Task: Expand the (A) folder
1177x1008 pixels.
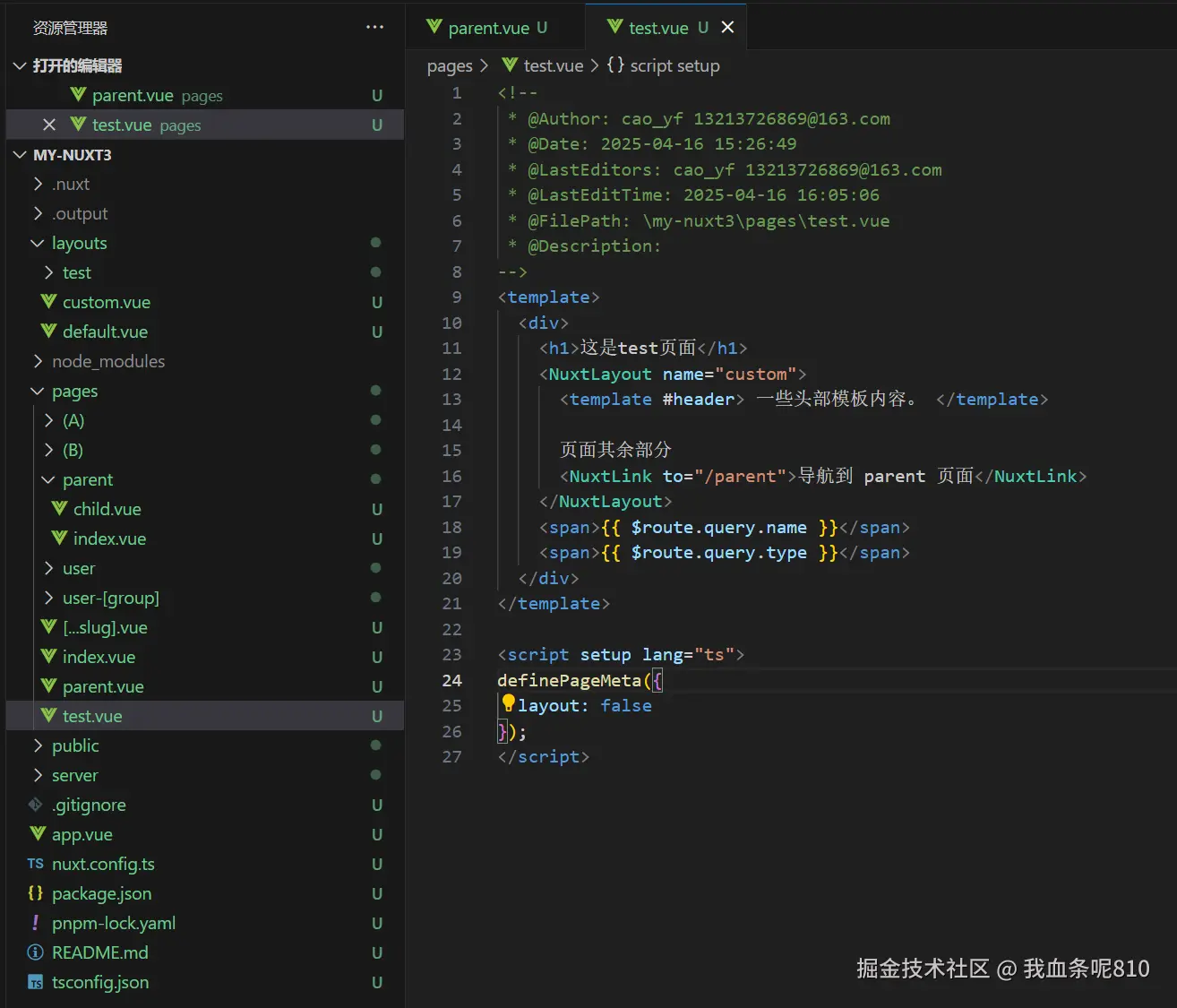Action: (x=48, y=420)
